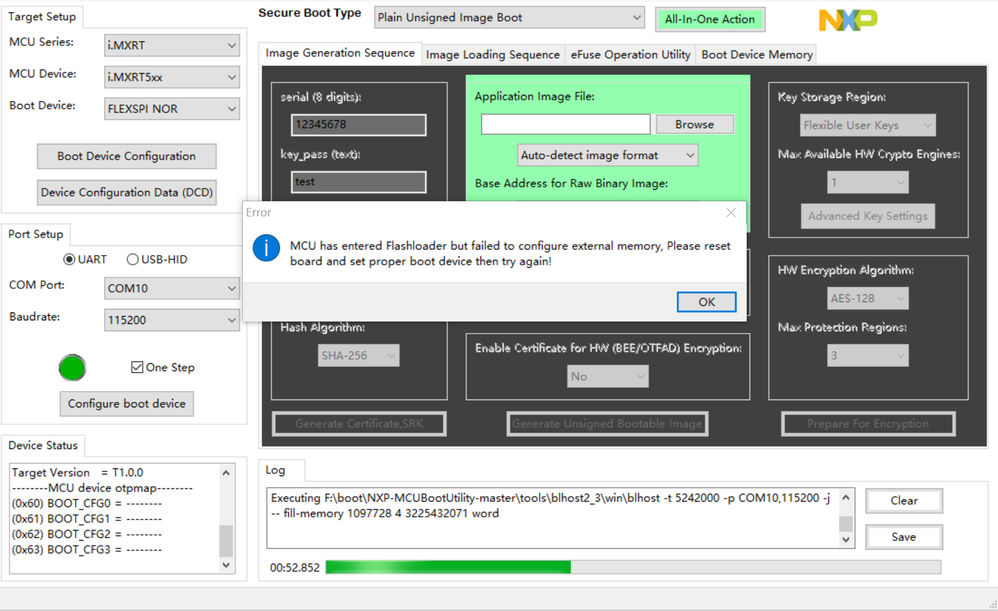The image size is (998, 611).
Task: Click Generate Unsigned Bootable Image button
Action: [607, 424]
